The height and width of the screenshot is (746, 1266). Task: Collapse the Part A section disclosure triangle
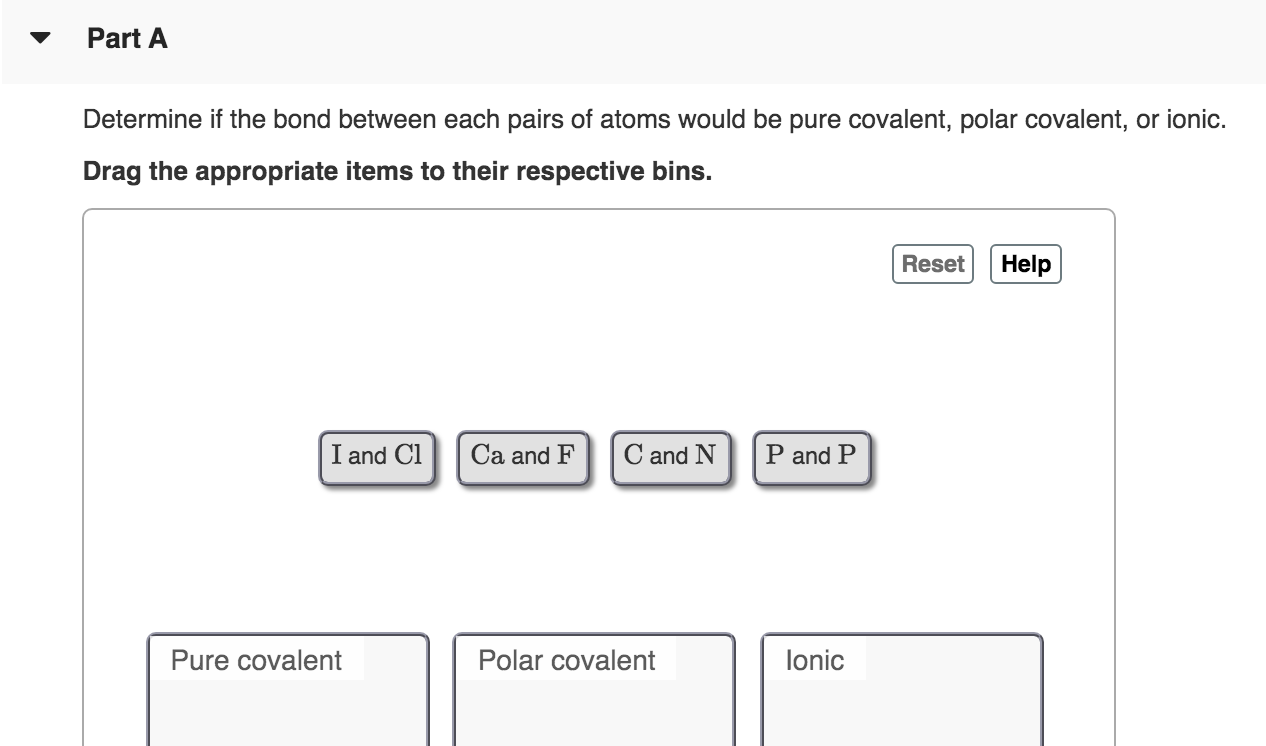(x=38, y=38)
